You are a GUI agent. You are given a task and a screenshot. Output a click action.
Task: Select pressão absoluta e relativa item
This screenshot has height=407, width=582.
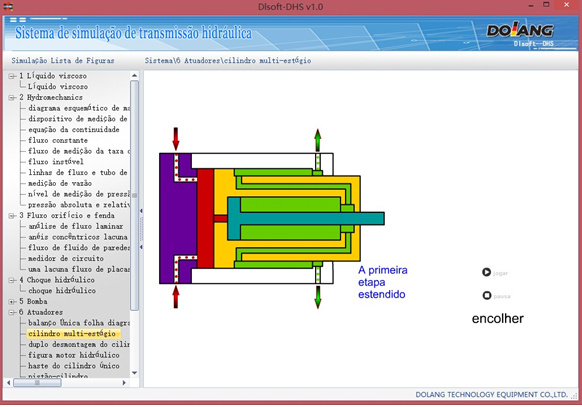click(x=79, y=205)
